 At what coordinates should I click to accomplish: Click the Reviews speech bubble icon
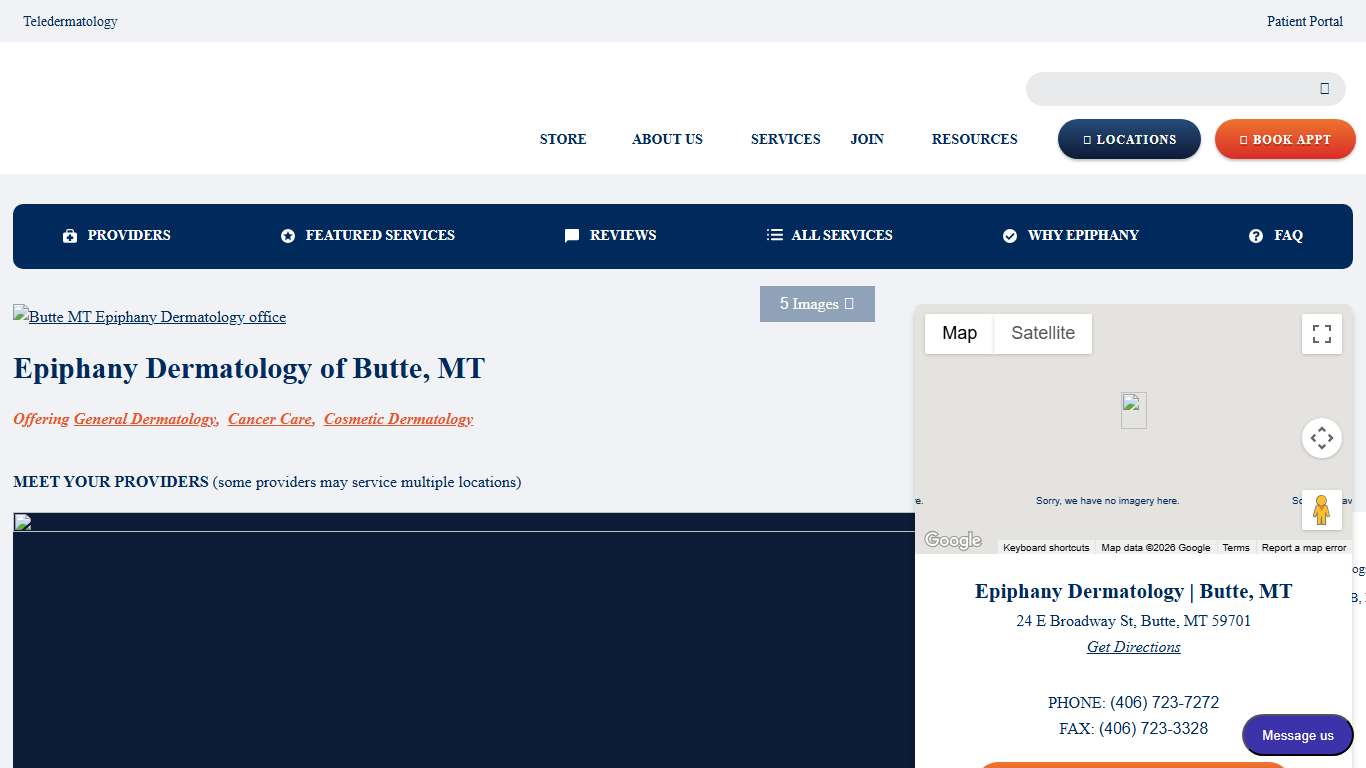click(x=571, y=235)
